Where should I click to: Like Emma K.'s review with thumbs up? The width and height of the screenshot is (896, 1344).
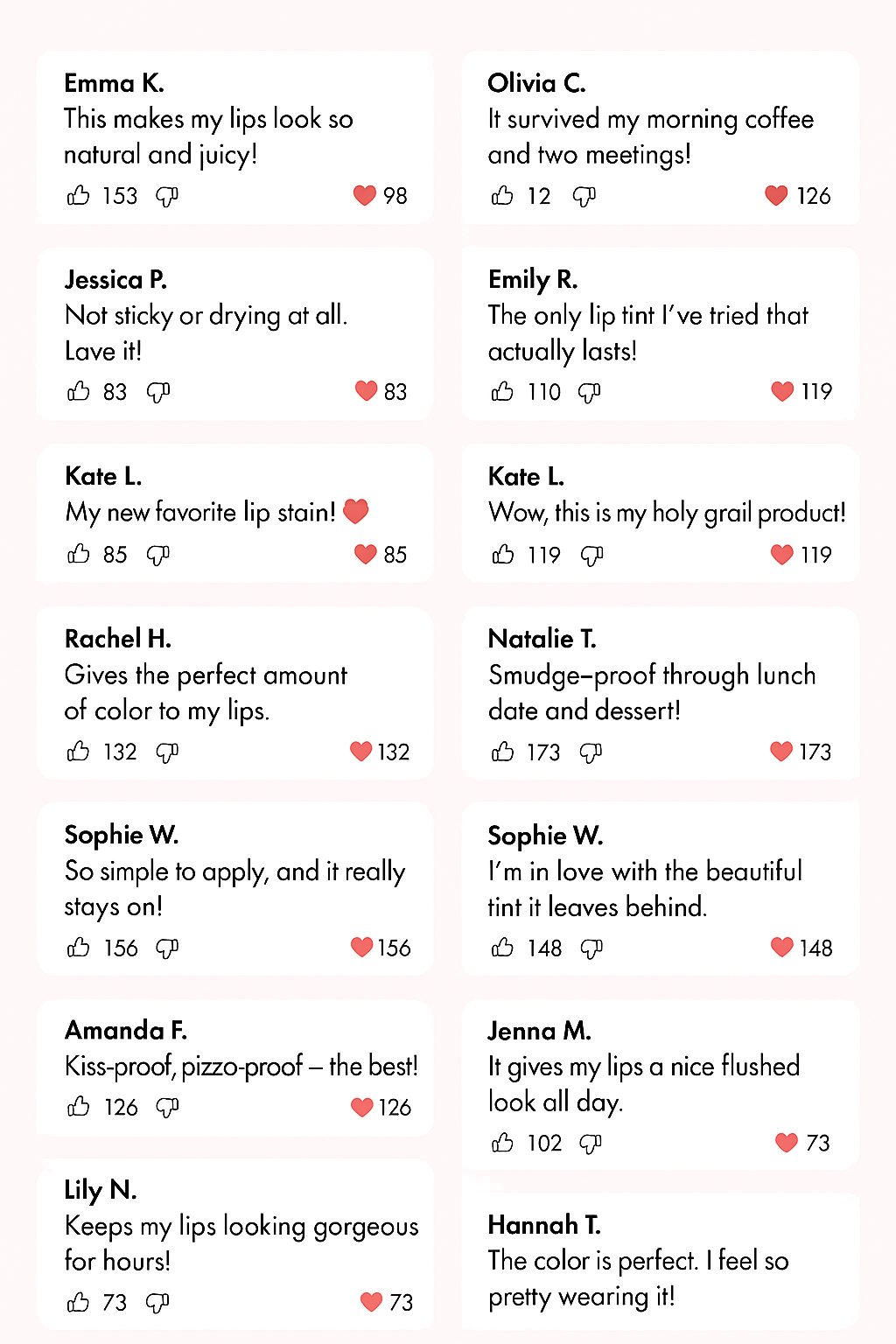[x=79, y=195]
